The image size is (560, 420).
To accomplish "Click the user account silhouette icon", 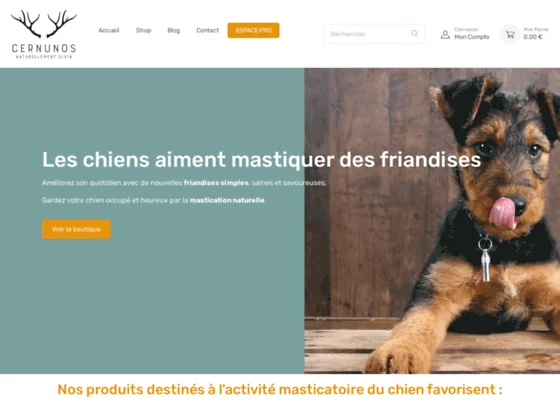I will click(445, 34).
